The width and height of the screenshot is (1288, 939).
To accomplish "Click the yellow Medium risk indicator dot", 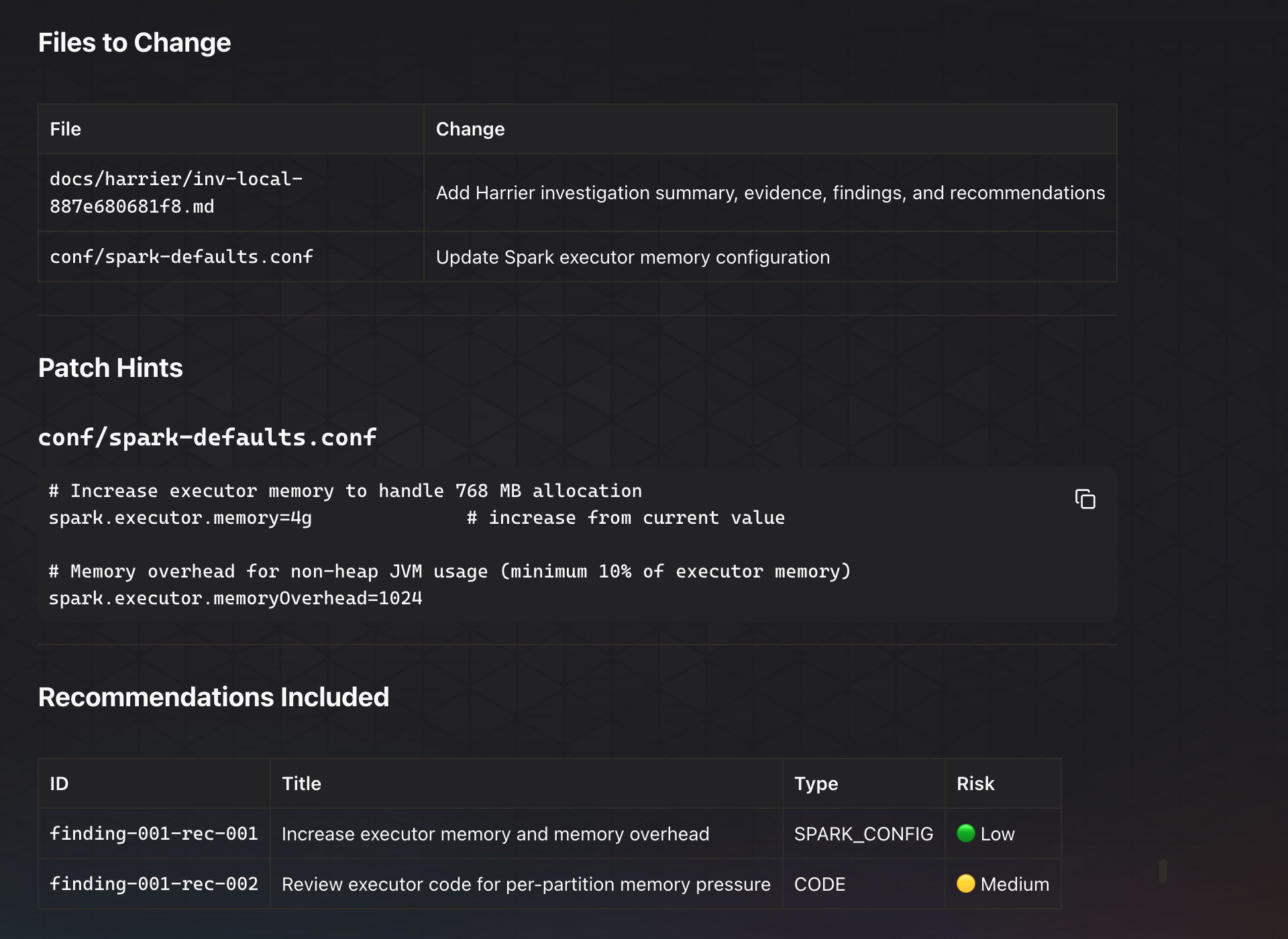I will tap(965, 883).
